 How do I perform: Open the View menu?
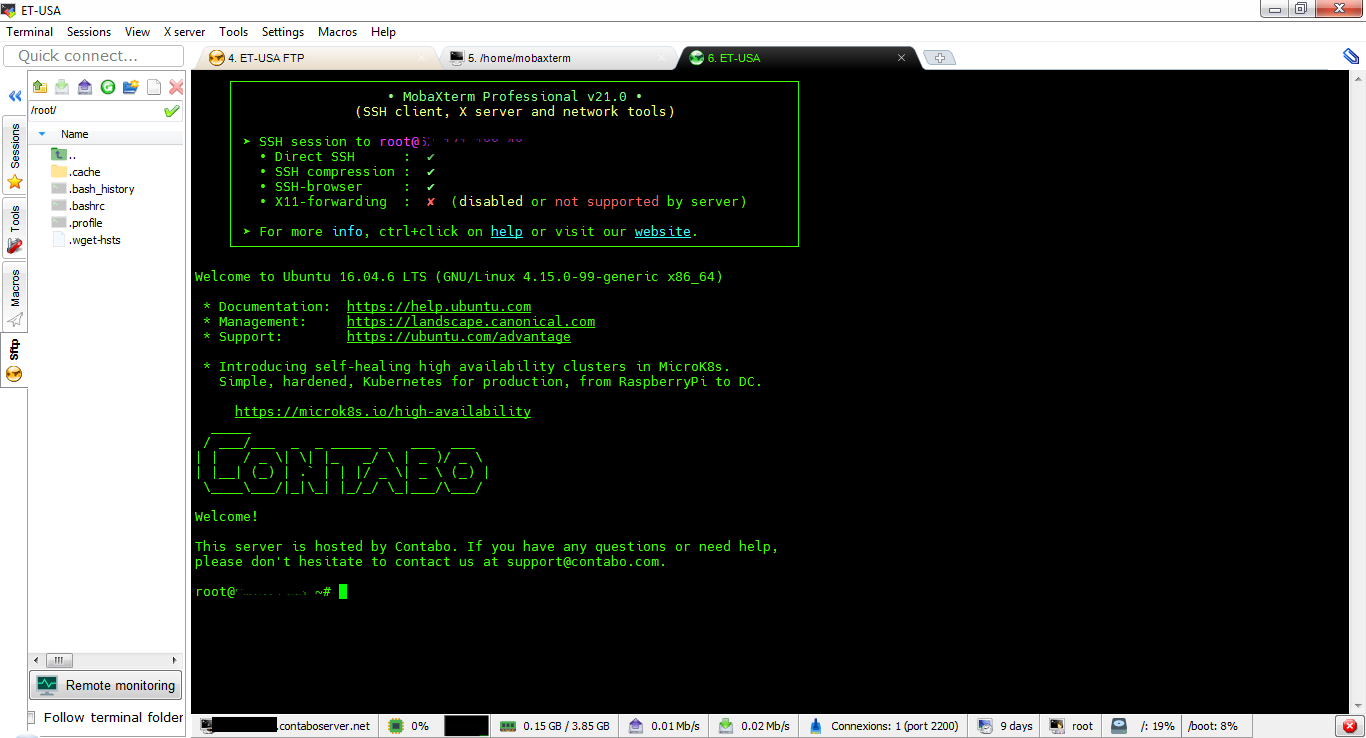[x=138, y=32]
